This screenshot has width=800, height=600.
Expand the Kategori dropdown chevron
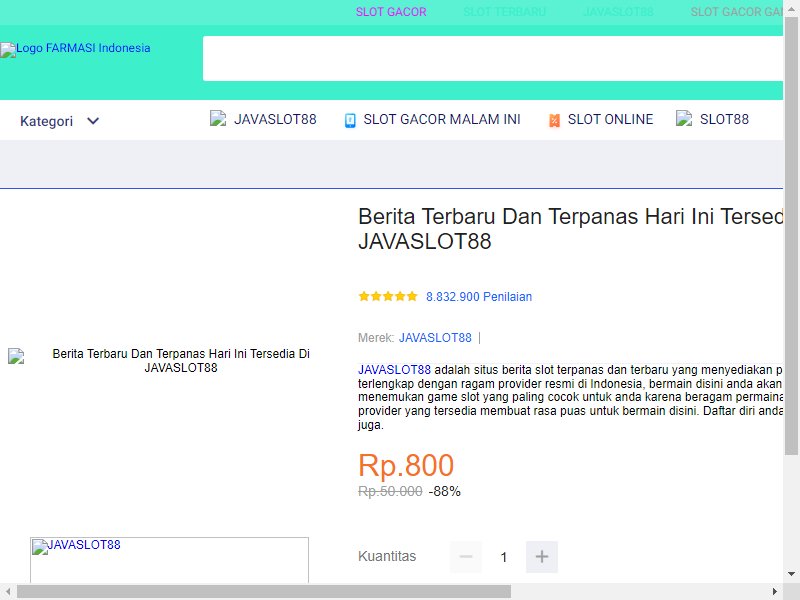point(93,121)
